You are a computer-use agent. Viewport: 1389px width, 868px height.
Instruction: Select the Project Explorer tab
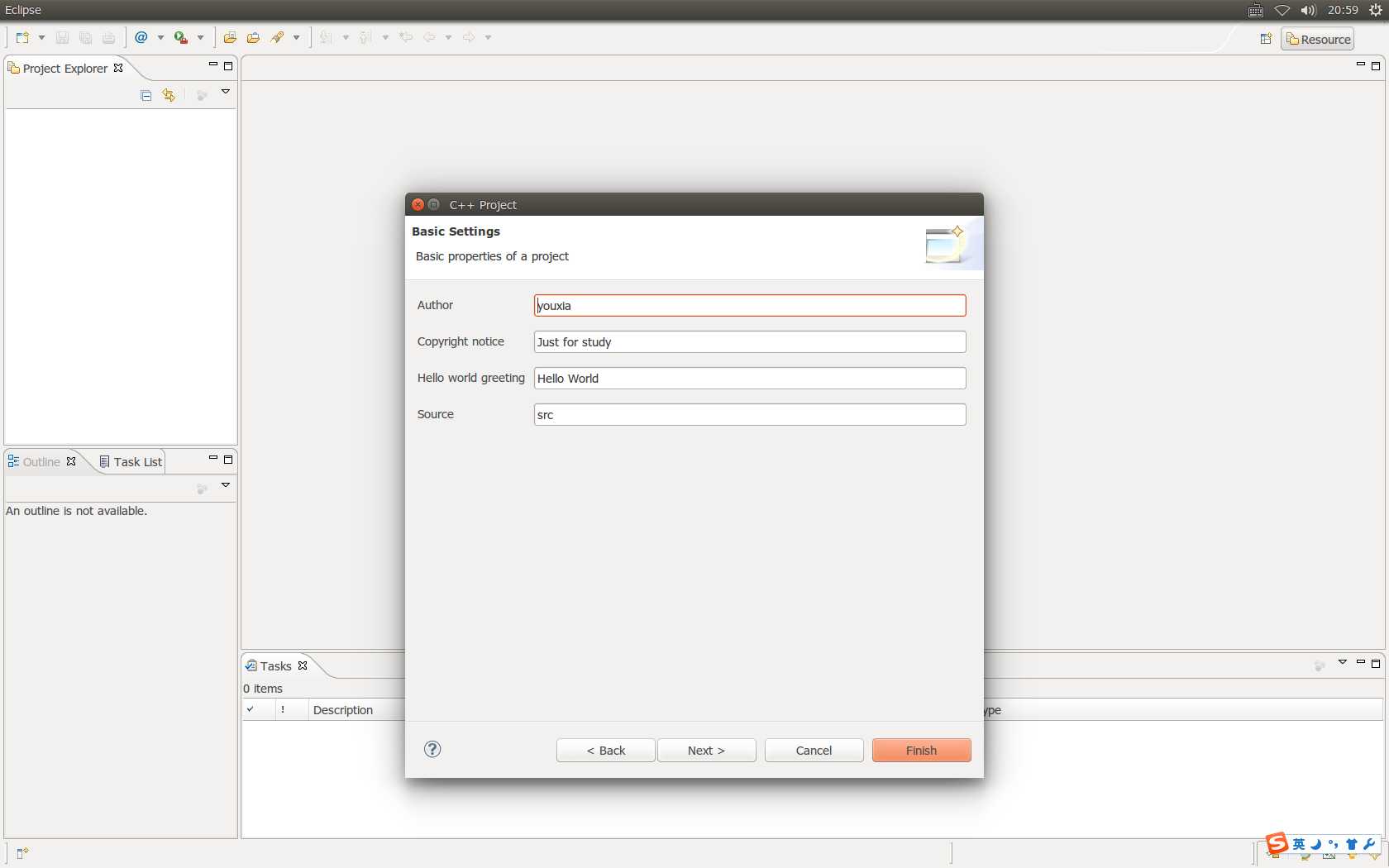(65, 69)
